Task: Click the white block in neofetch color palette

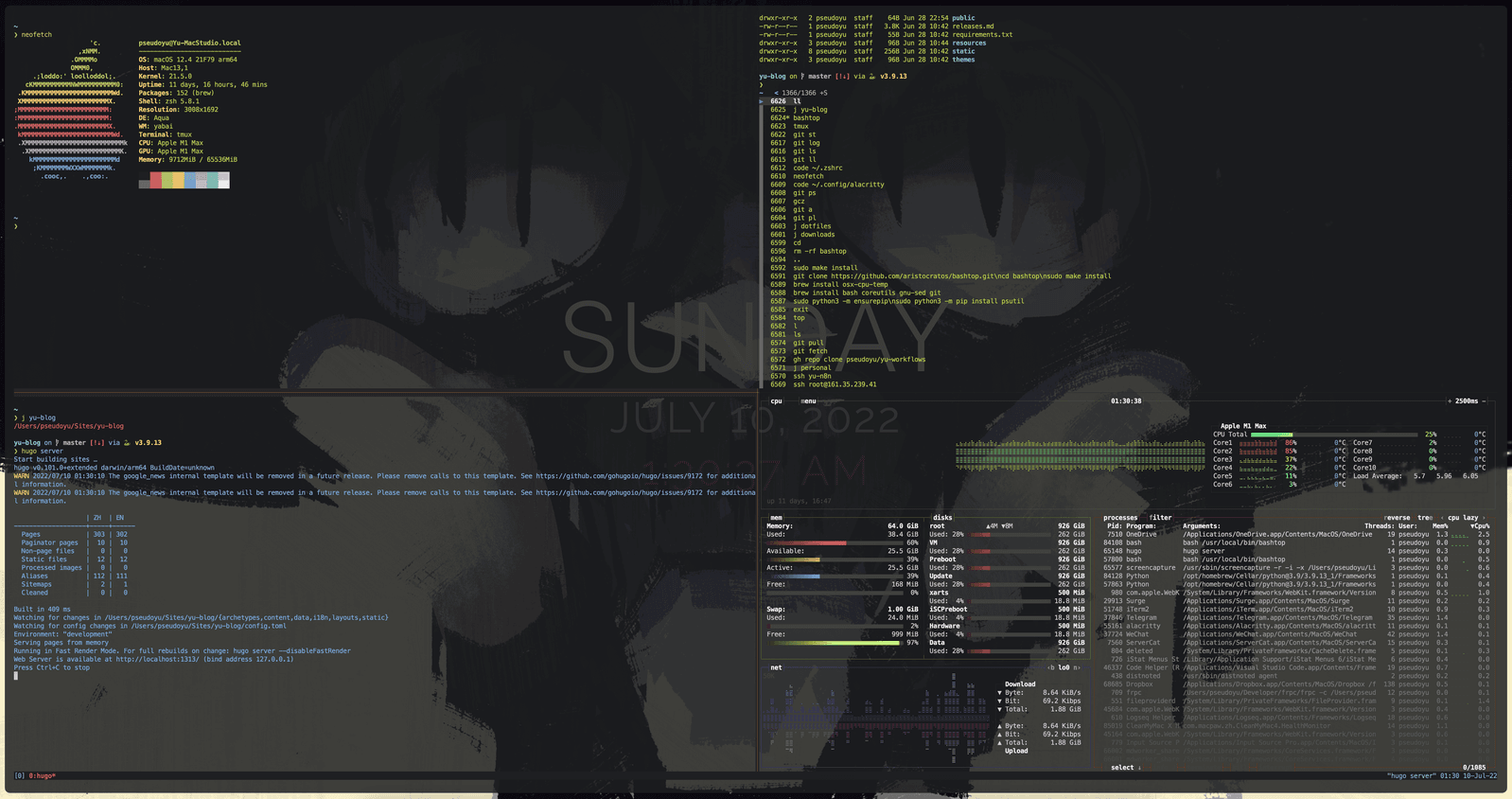Action: click(x=224, y=180)
